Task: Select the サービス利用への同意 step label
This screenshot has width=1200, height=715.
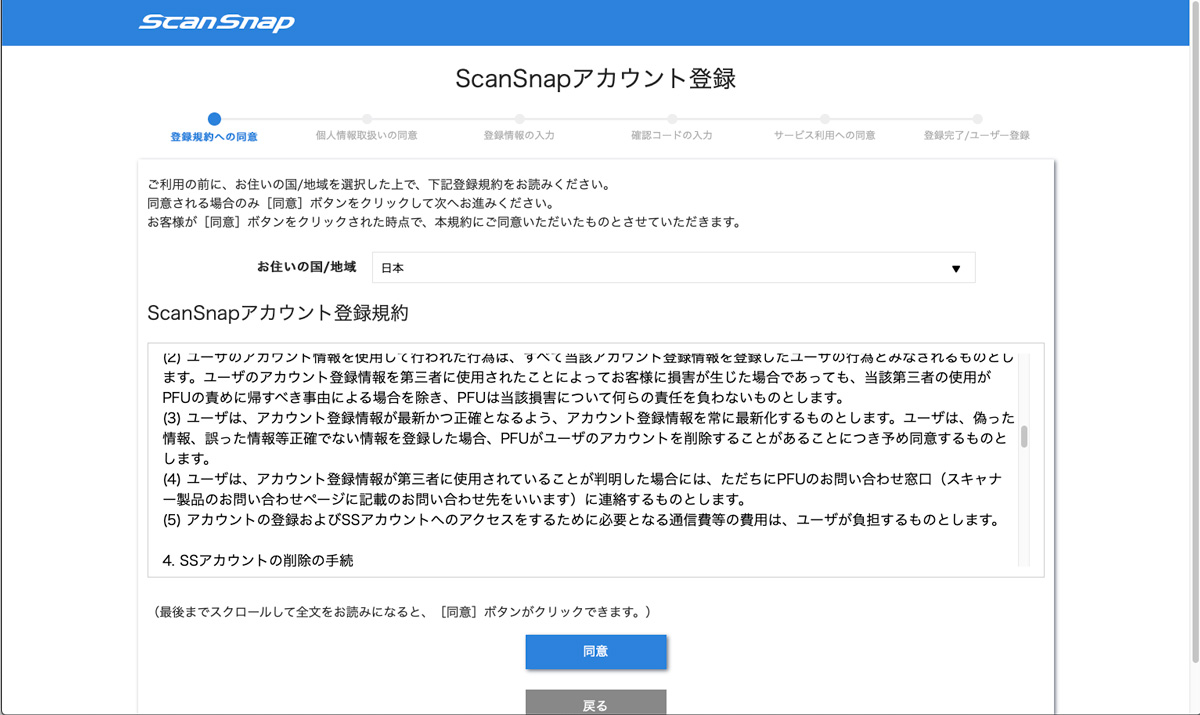Action: click(825, 135)
